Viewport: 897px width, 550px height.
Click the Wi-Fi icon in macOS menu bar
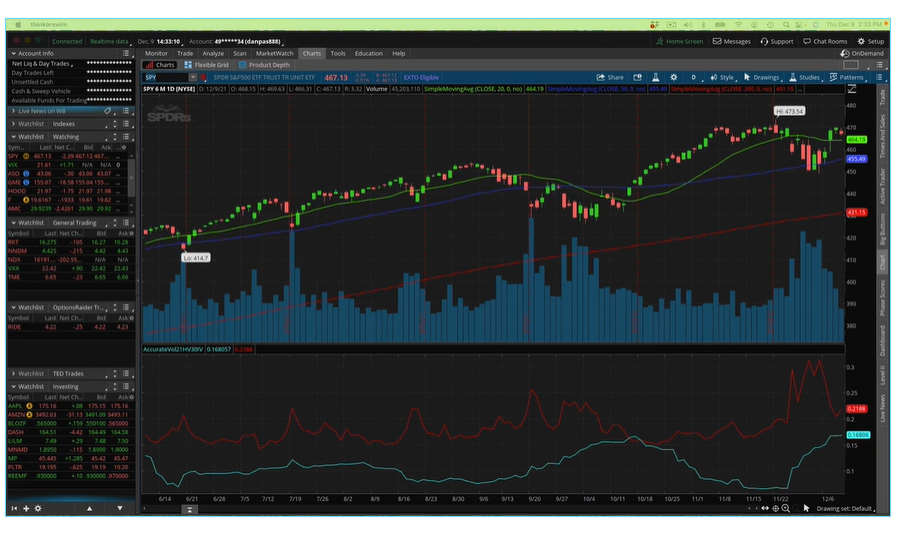[x=739, y=25]
